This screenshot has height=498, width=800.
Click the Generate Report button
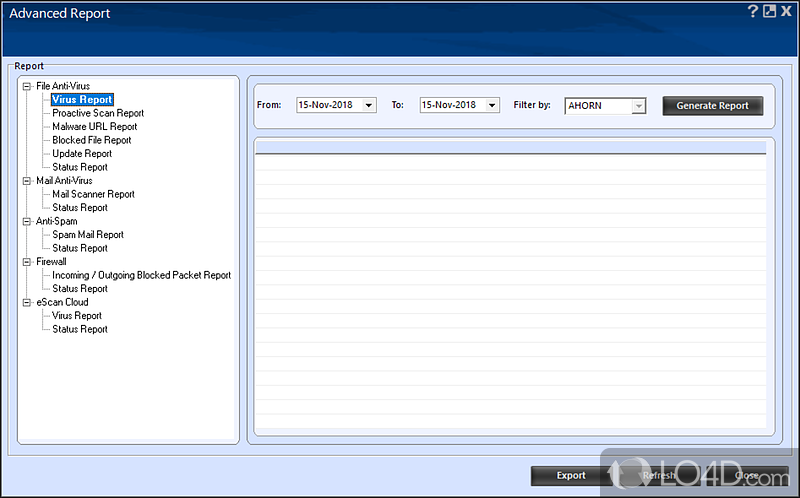[713, 106]
